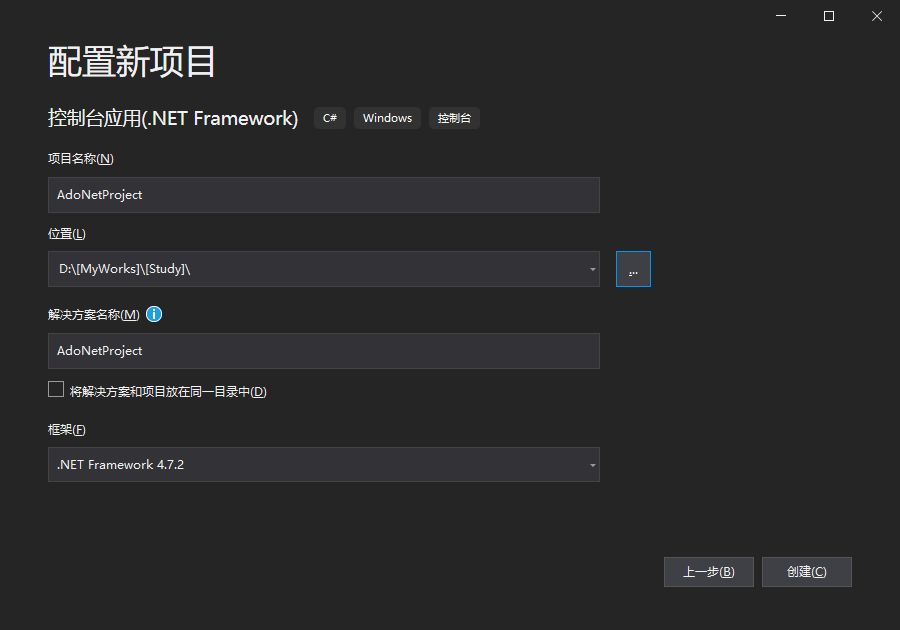This screenshot has height=630, width=900.
Task: Close the configure new project window
Action: click(x=876, y=16)
